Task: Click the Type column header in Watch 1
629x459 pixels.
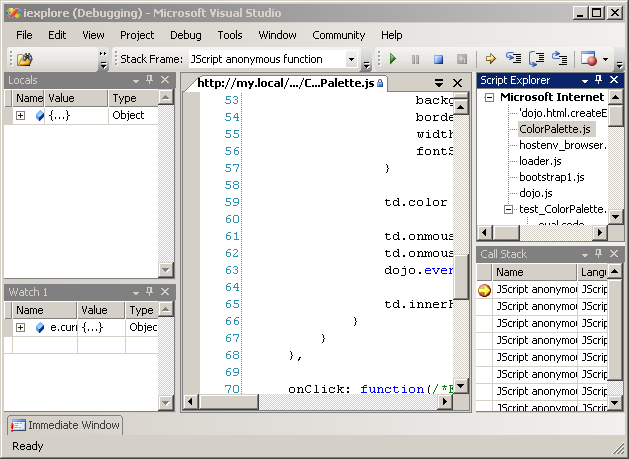Action: pos(141,310)
